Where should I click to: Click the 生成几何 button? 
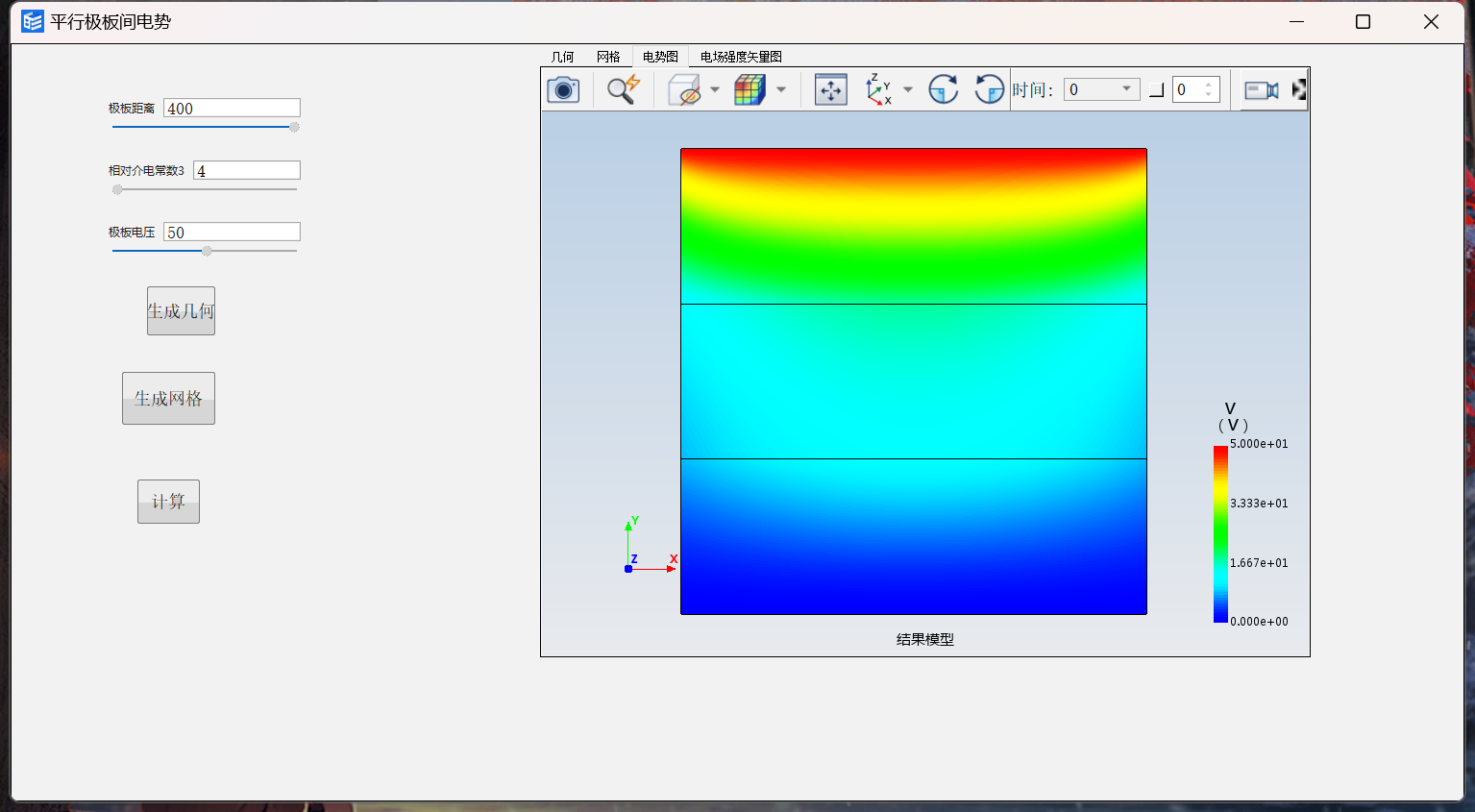click(181, 311)
